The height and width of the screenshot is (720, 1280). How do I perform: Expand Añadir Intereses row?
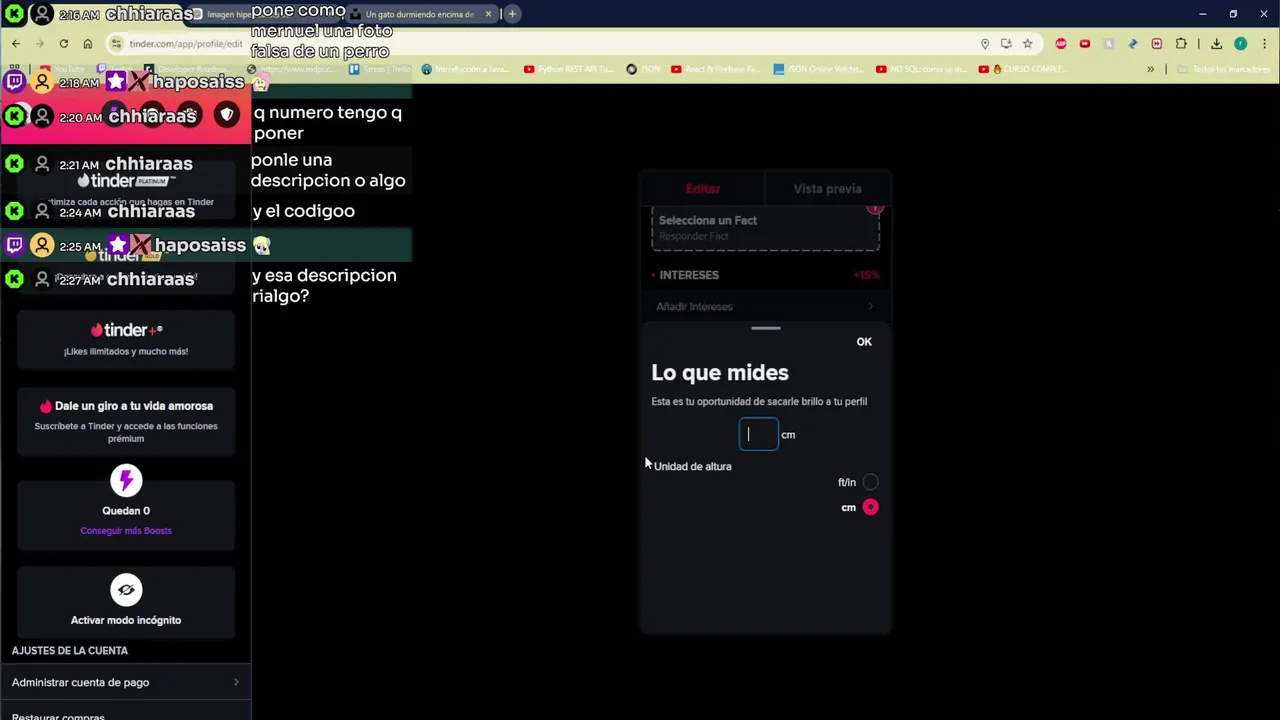point(765,307)
